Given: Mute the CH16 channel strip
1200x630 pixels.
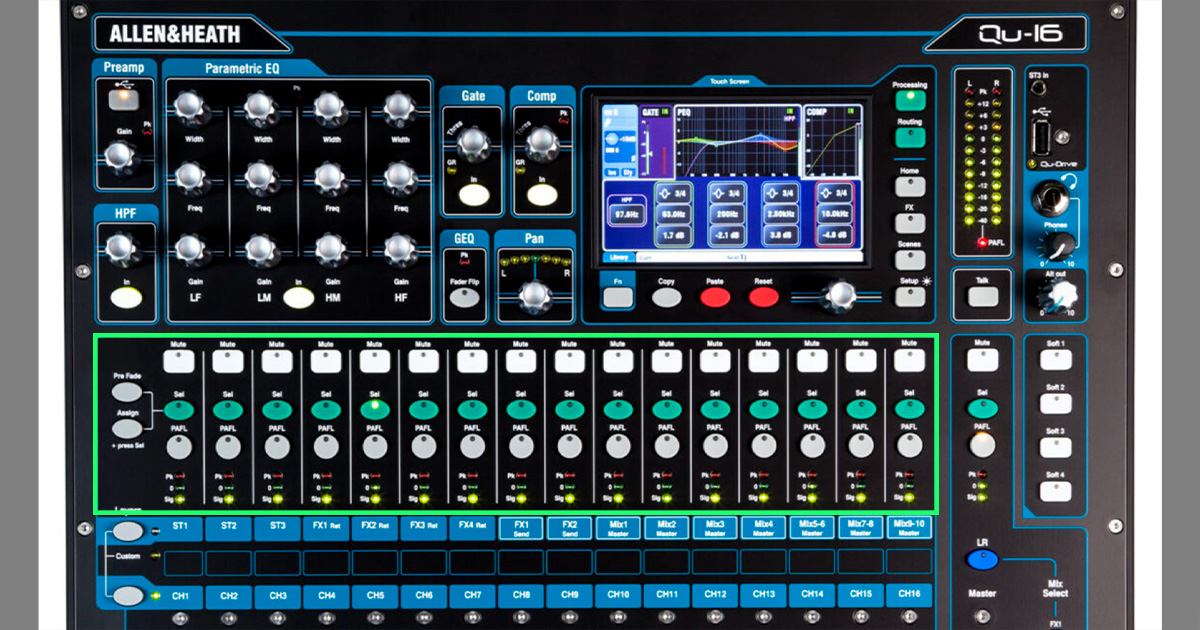Looking at the screenshot, I should pyautogui.click(x=909, y=362).
